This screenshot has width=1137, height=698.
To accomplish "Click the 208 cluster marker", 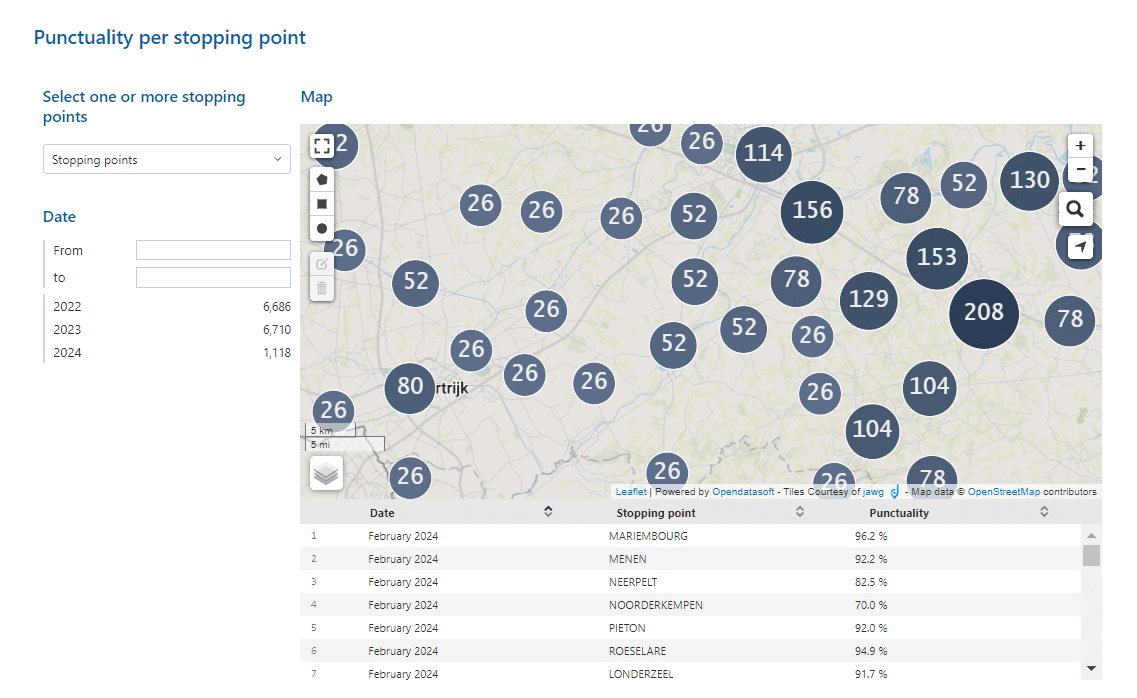I will 983,313.
